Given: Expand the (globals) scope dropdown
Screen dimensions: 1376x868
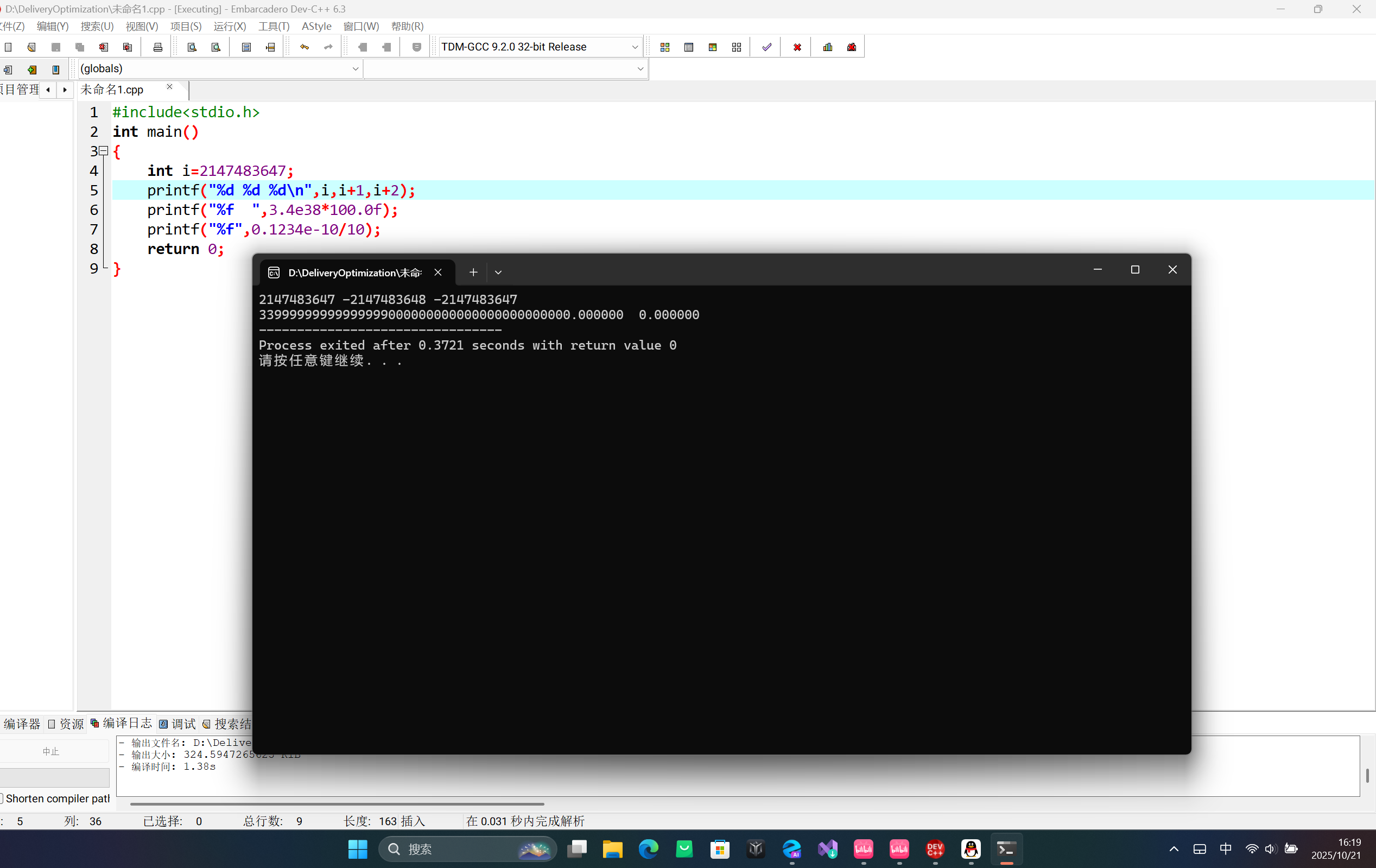Looking at the screenshot, I should tap(355, 69).
